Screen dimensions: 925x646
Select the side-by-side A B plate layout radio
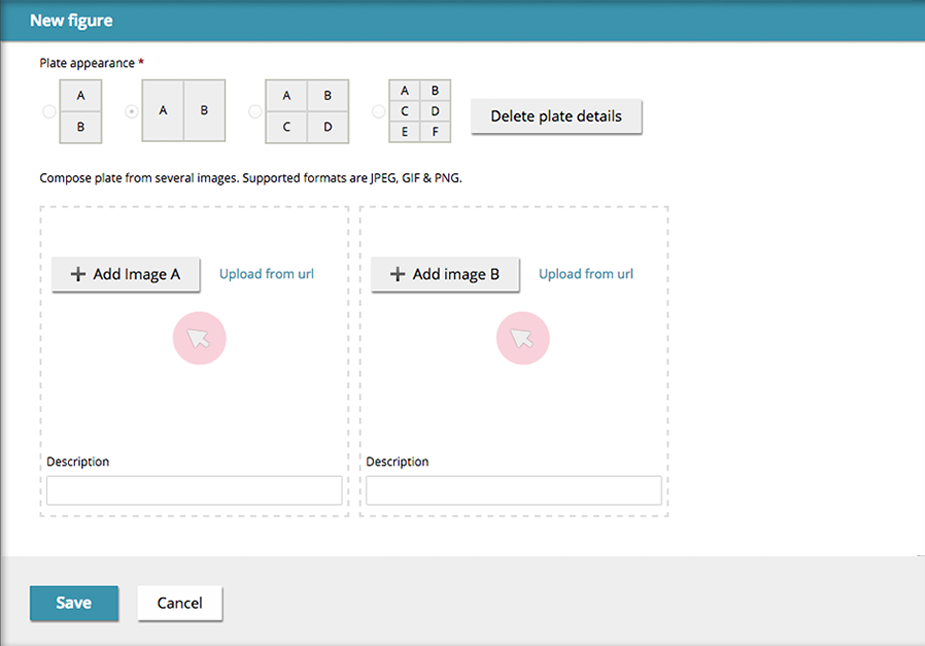[132, 111]
